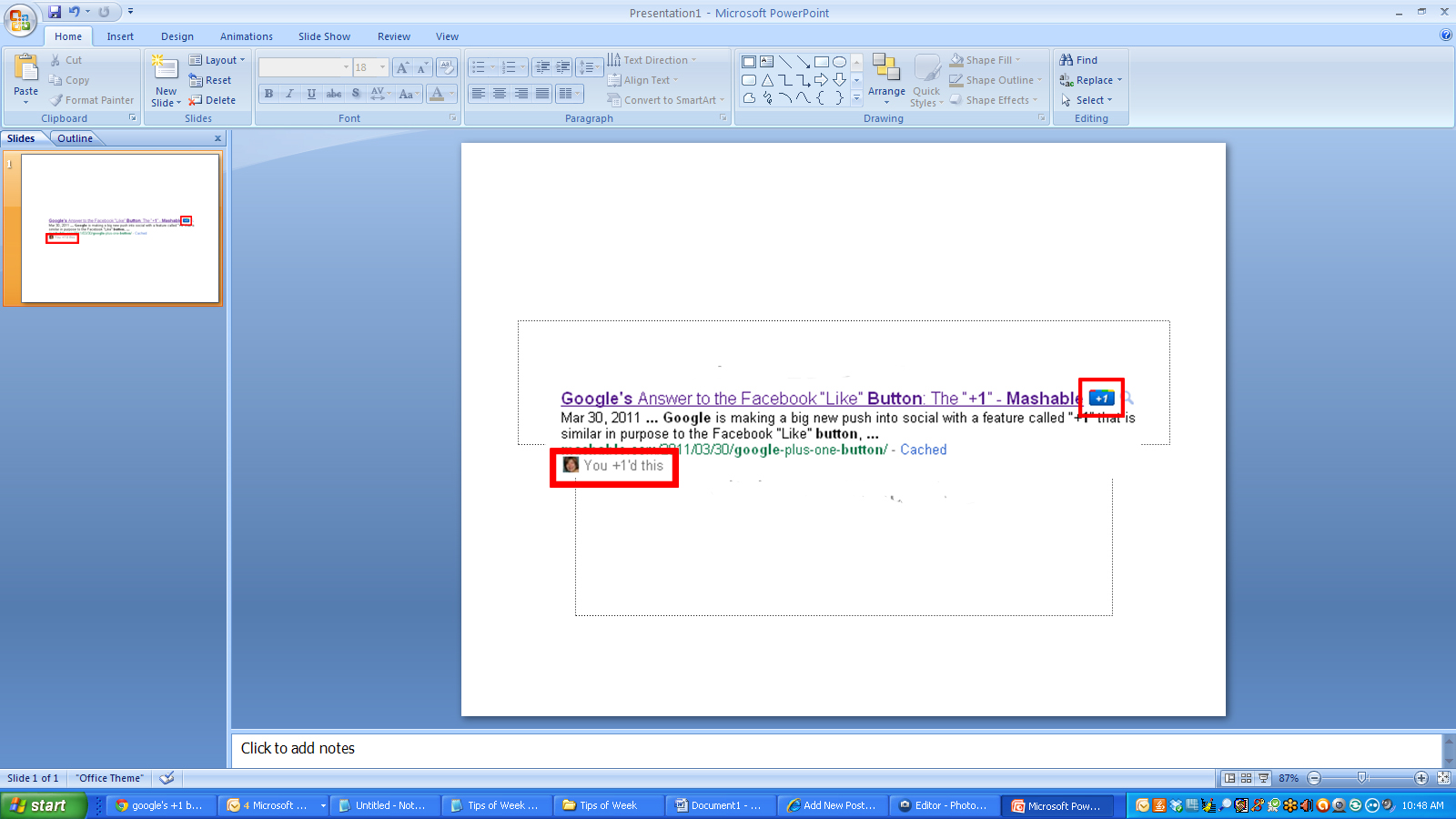Open the Arrange shapes tool
Screen dimensions: 1456x819
click(x=886, y=75)
